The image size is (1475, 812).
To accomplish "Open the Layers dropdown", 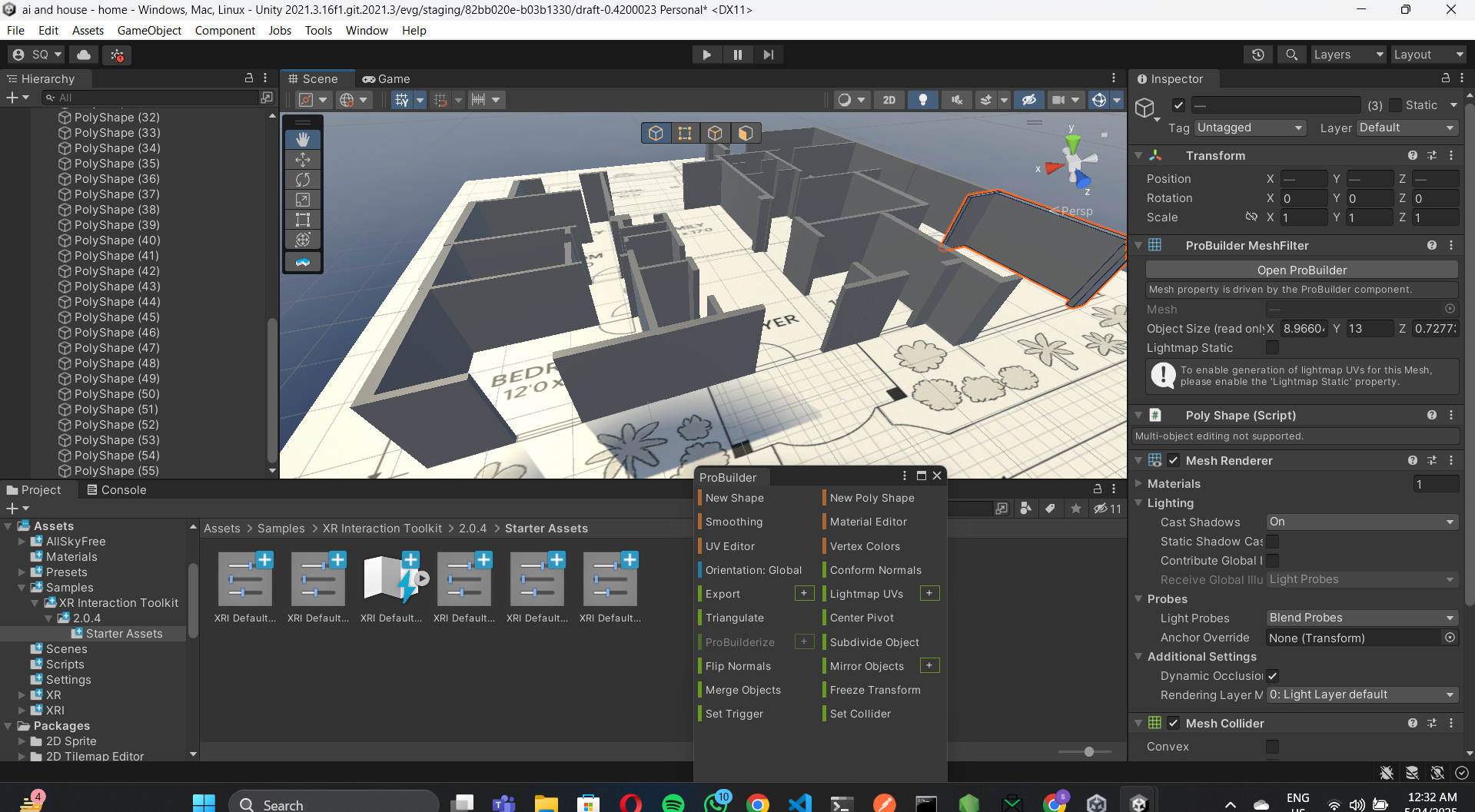I will [x=1347, y=55].
